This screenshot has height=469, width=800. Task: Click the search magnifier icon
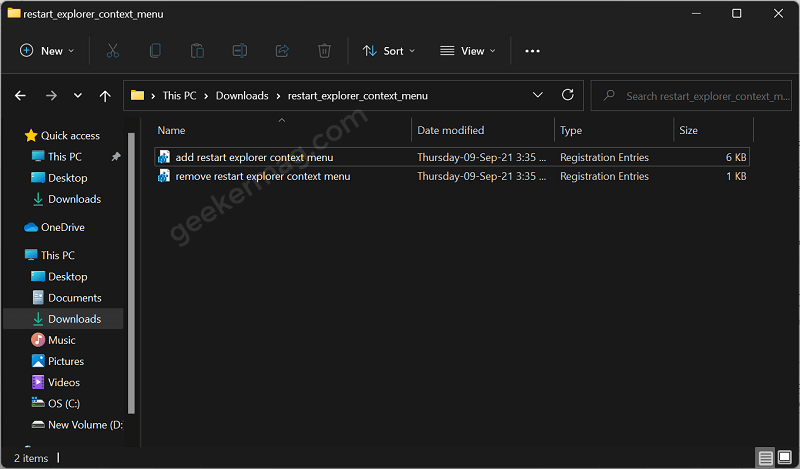609,95
